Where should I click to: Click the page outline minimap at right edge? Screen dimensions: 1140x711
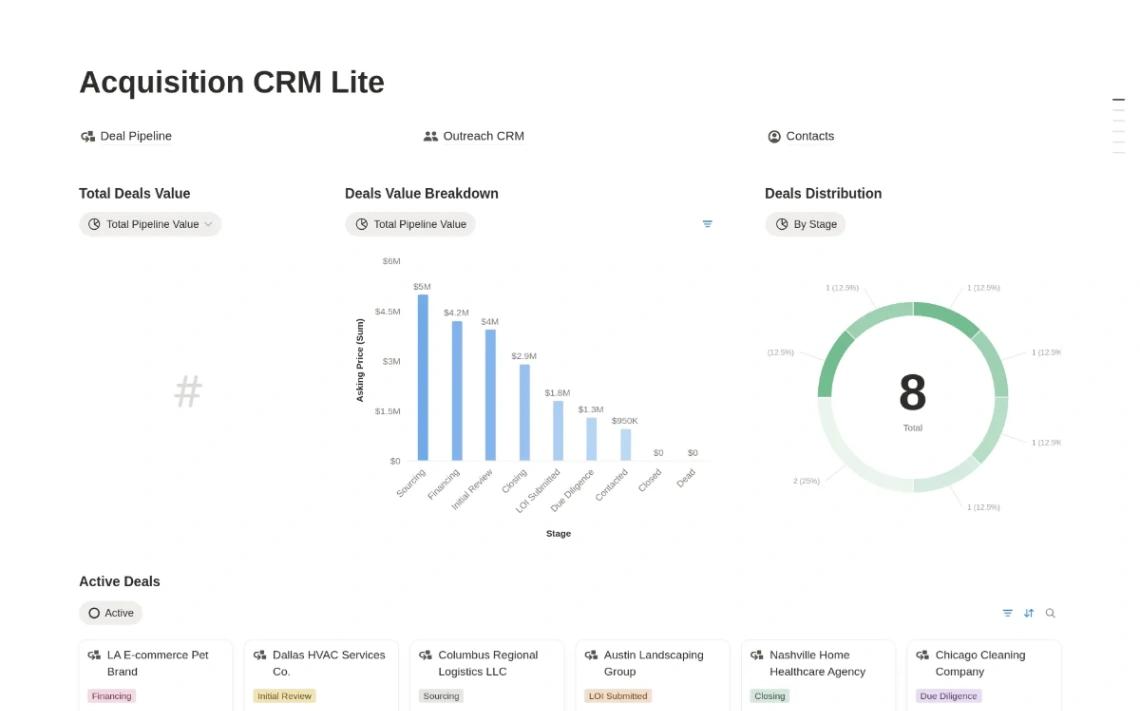1118,126
